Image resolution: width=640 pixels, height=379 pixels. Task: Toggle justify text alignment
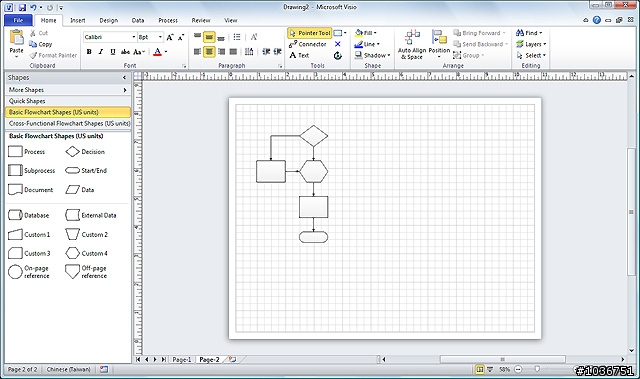(233, 52)
